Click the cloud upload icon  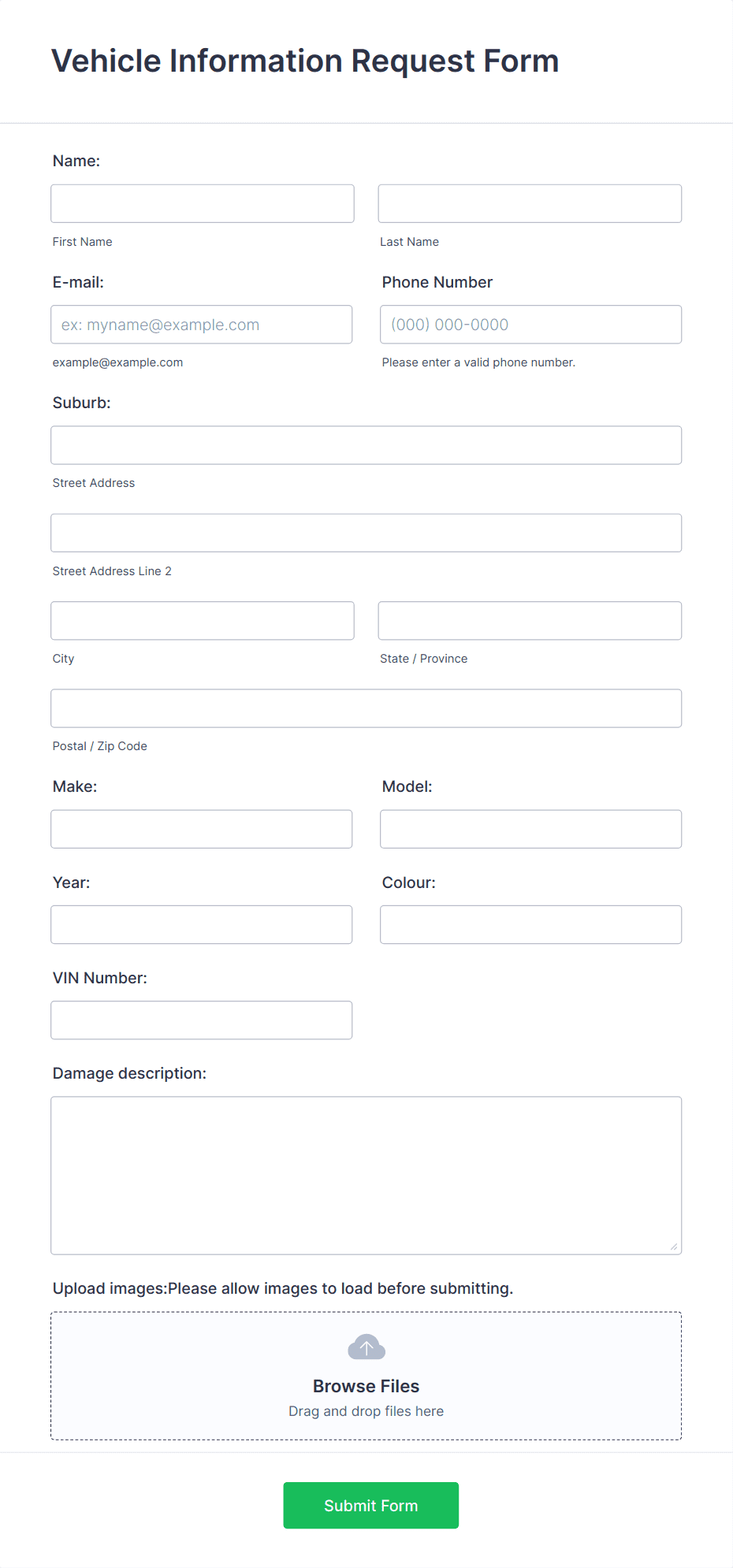(366, 1347)
